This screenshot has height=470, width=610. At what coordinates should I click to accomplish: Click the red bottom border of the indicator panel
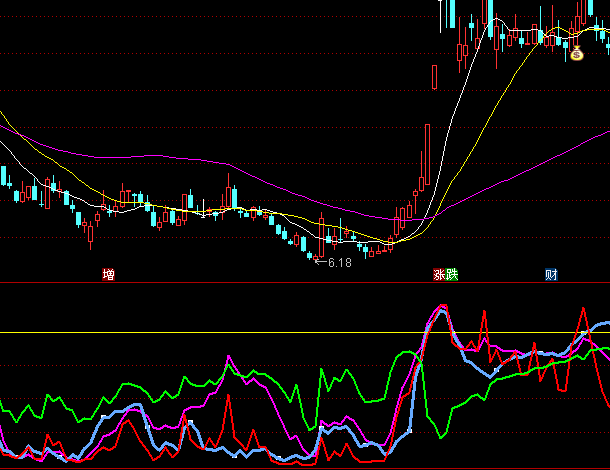click(x=300, y=467)
